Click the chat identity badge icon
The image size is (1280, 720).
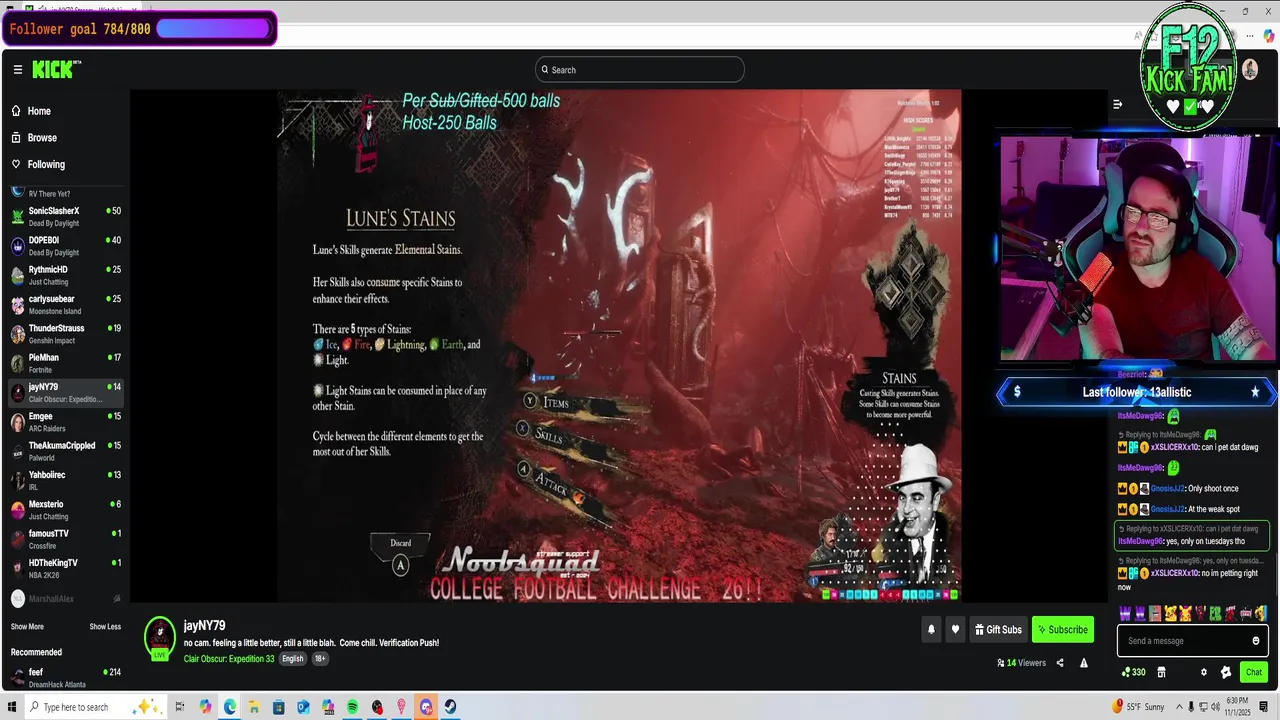click(x=1225, y=672)
